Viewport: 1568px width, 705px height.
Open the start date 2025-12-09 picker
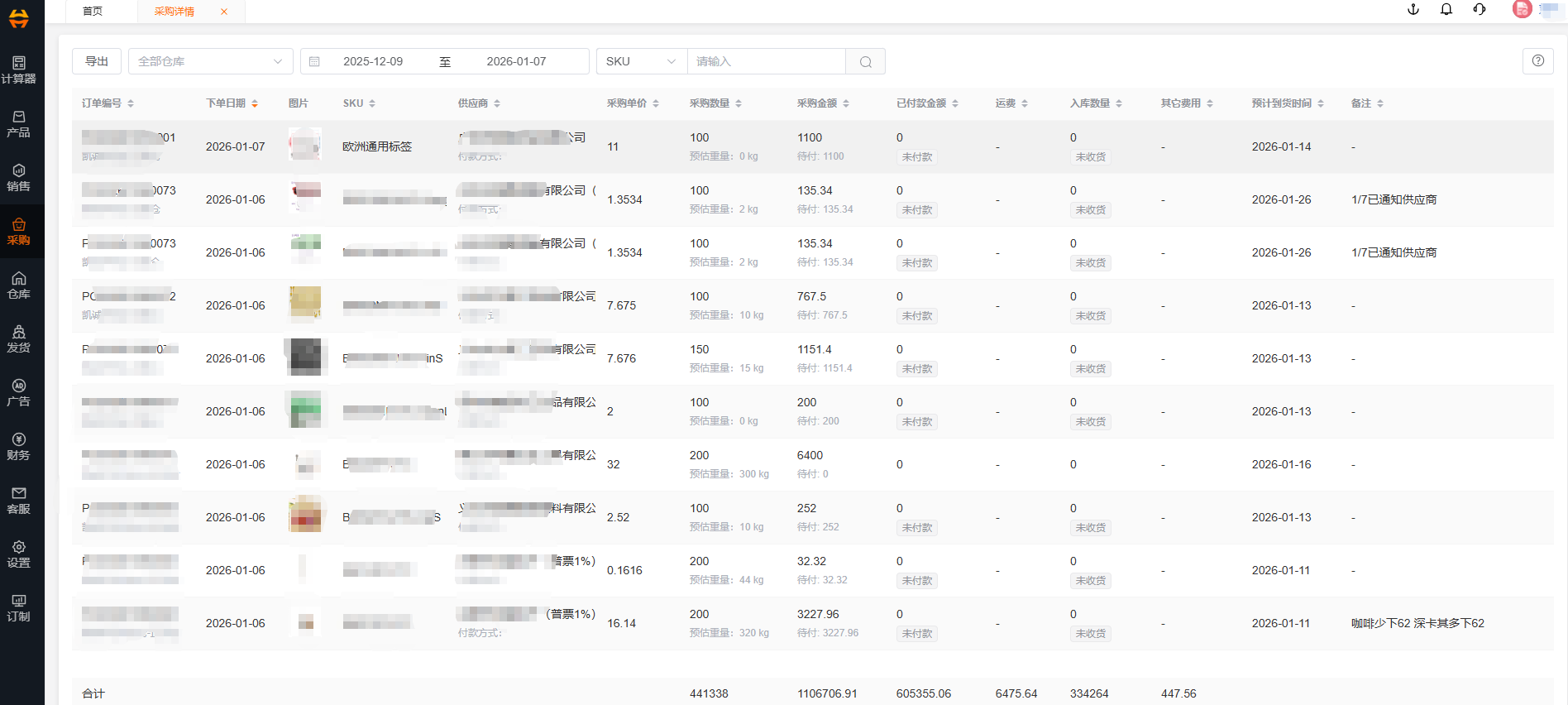pyautogui.click(x=373, y=62)
